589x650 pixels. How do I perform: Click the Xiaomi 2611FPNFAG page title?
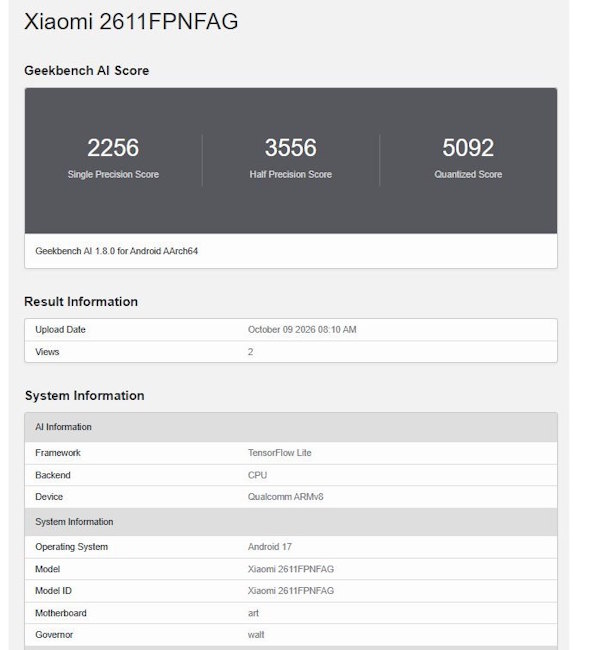(131, 22)
